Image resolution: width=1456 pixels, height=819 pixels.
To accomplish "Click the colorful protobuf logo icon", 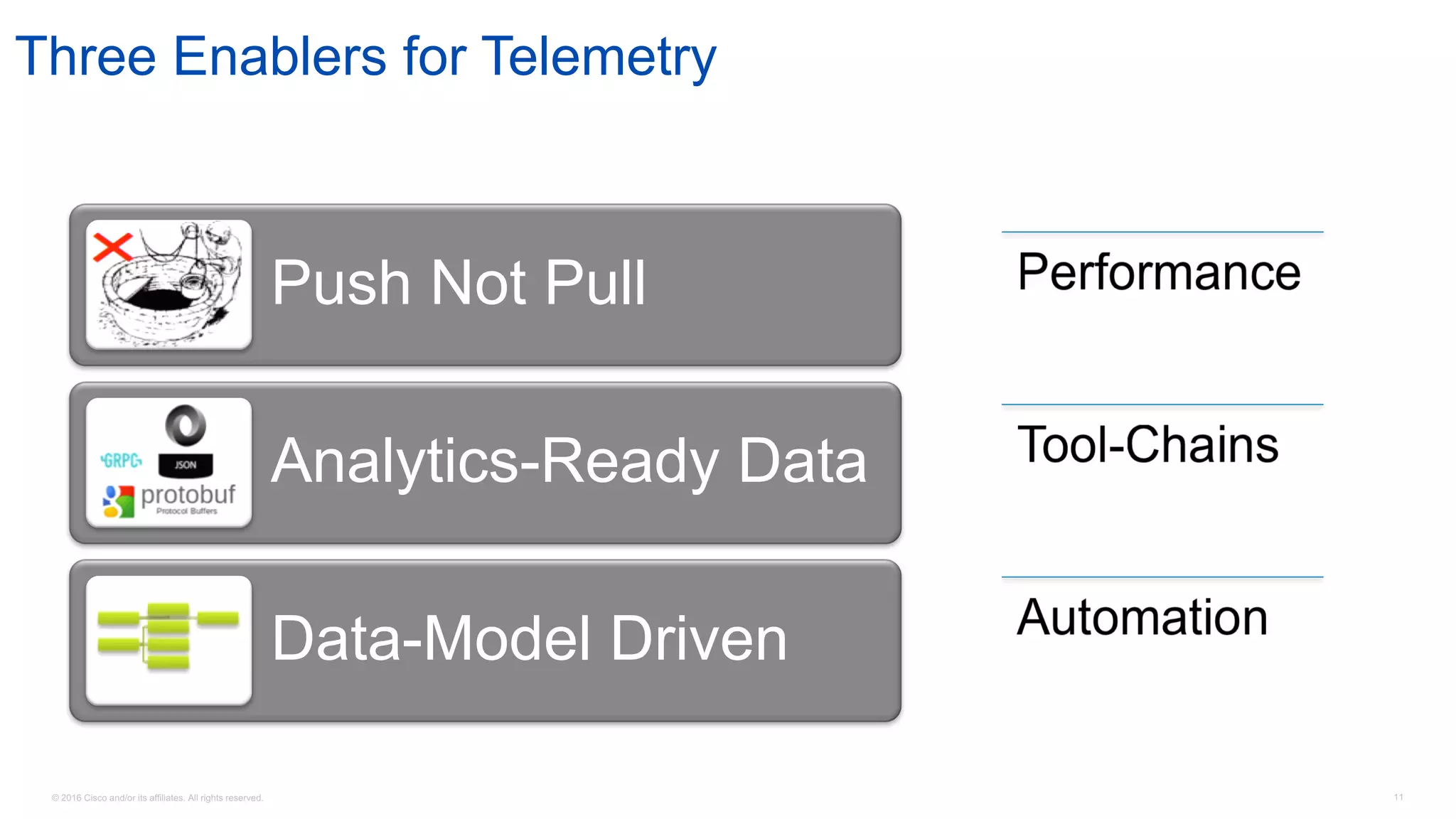I will tap(118, 501).
